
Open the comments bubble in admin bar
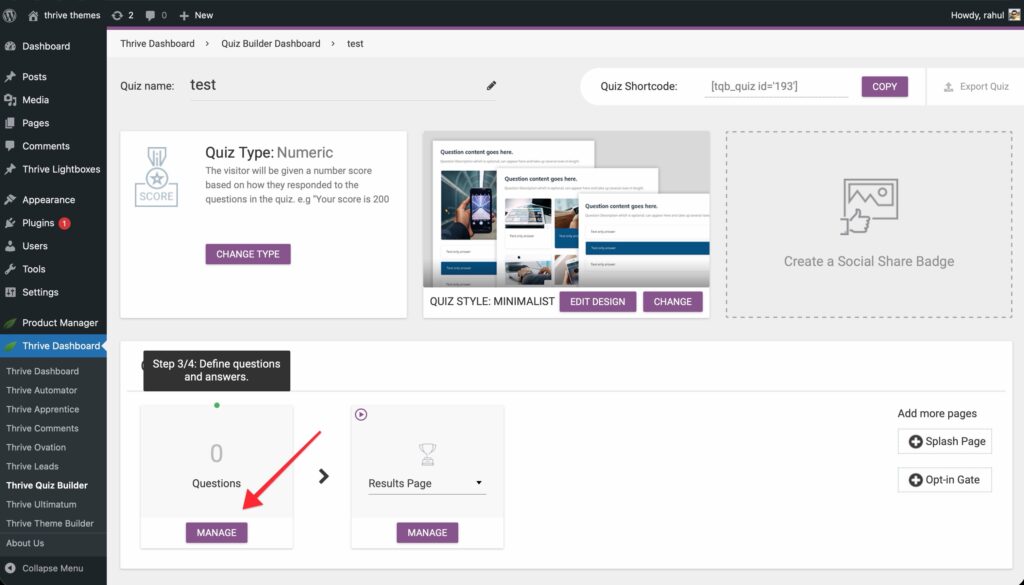click(156, 15)
